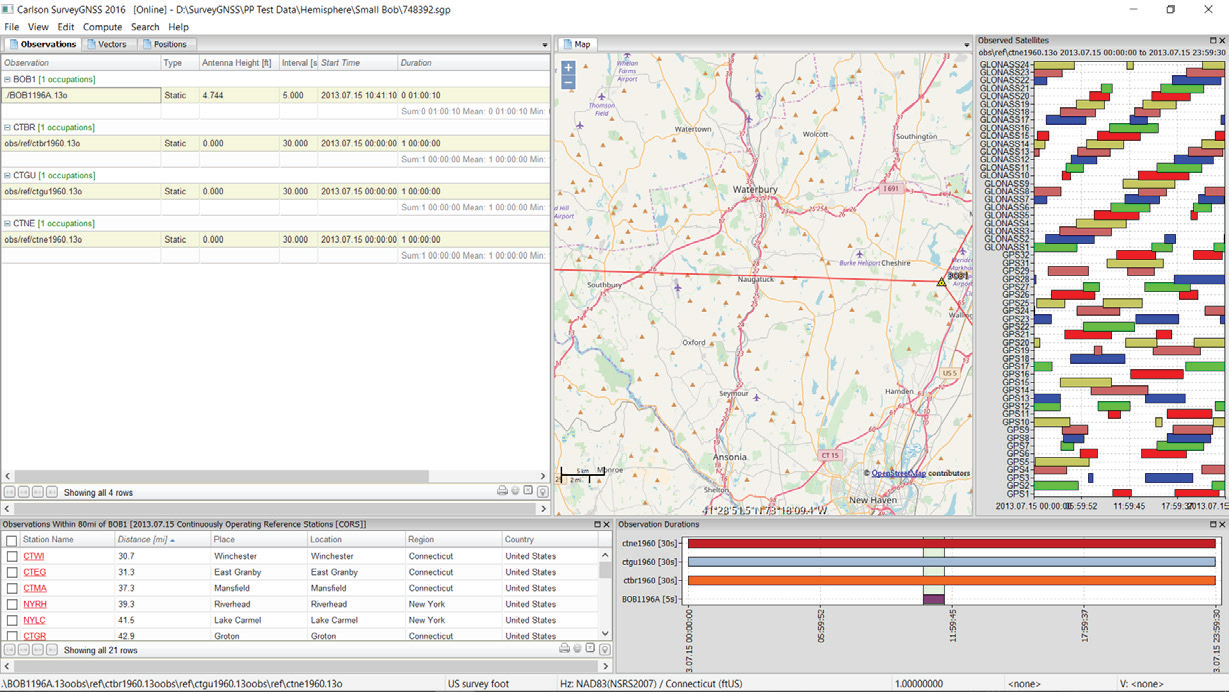Maximize the Observed Satellites panel
The height and width of the screenshot is (692, 1229).
pyautogui.click(x=1212, y=40)
